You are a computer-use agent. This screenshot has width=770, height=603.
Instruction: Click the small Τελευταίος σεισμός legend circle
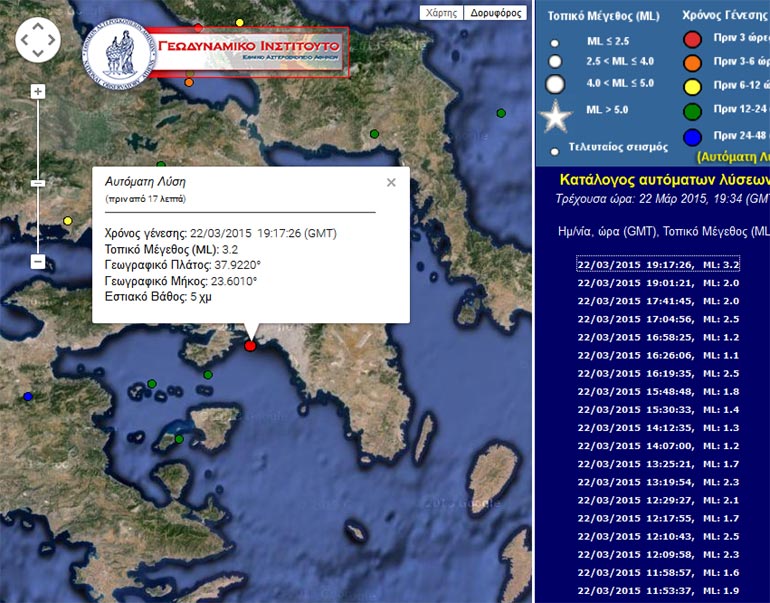pyautogui.click(x=554, y=152)
